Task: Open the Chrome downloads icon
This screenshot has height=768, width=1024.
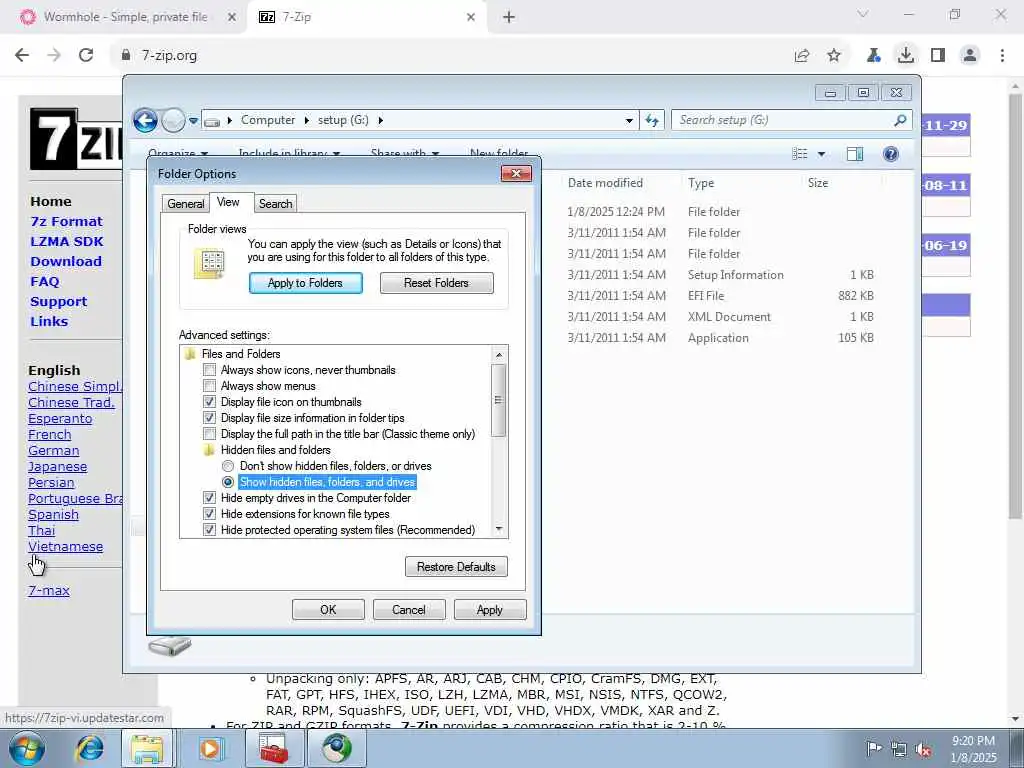Action: (906, 56)
